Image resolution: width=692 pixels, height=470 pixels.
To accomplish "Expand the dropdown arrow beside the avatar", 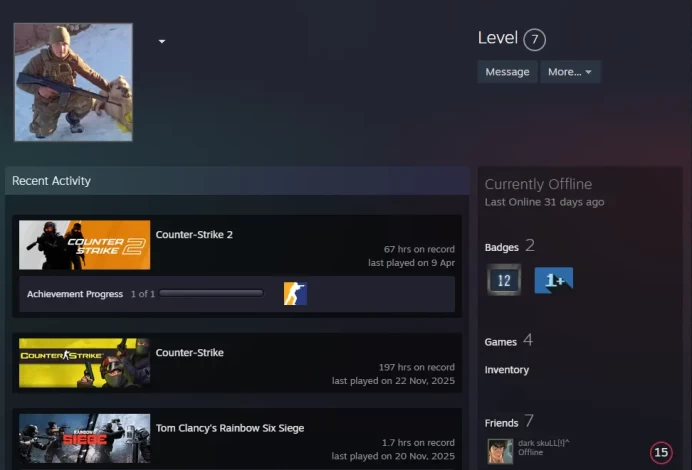I will pos(162,41).
